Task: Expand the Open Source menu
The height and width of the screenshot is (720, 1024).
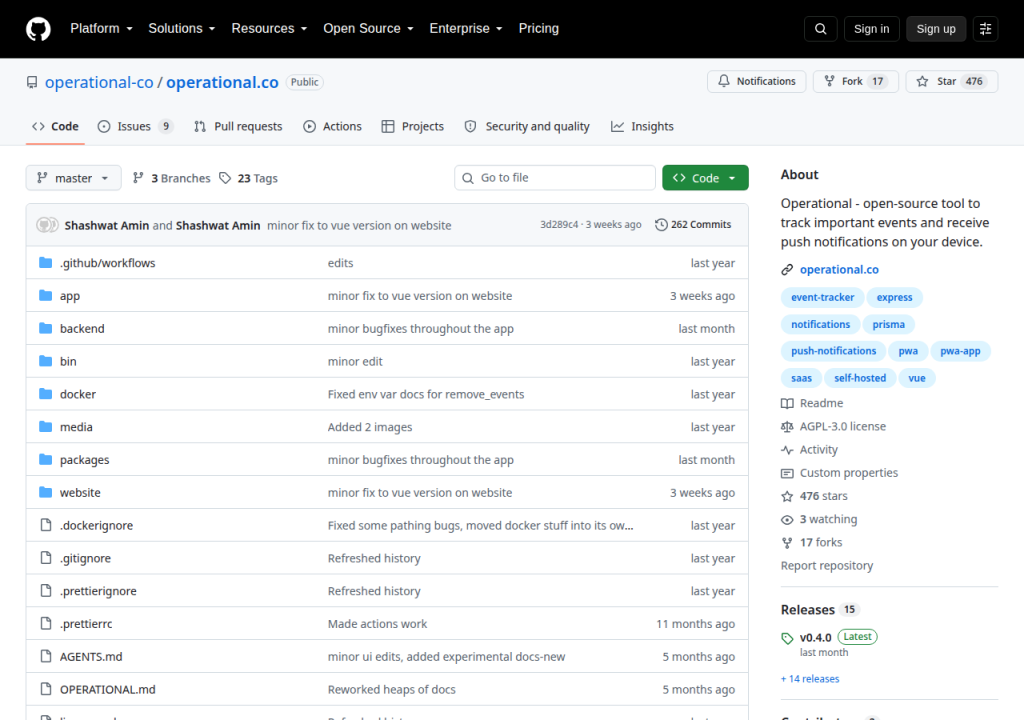Action: pos(368,29)
